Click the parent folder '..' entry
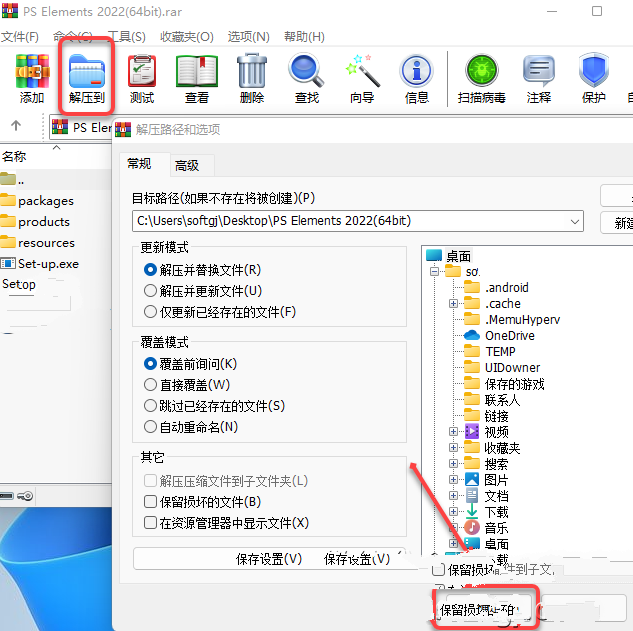 tap(12, 180)
